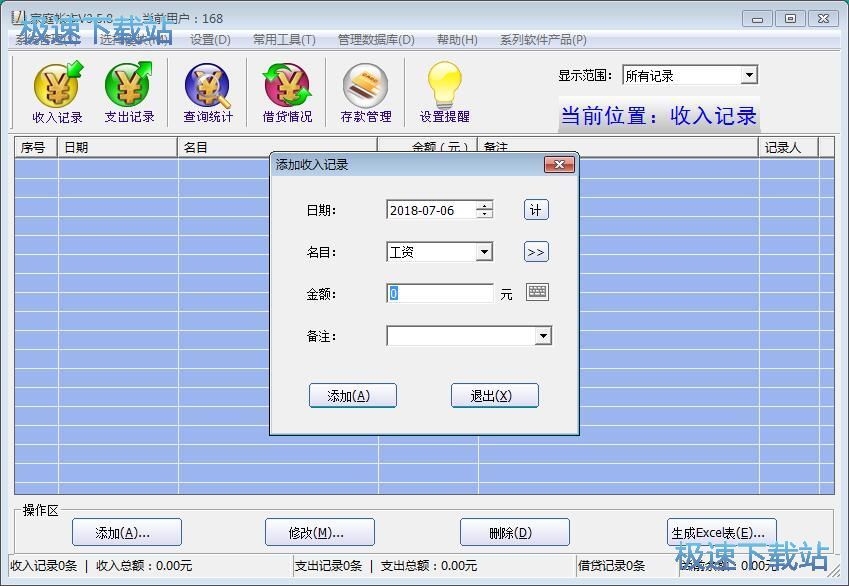Open the 支出记录 expense records icon
The width and height of the screenshot is (849, 586).
pos(129,93)
